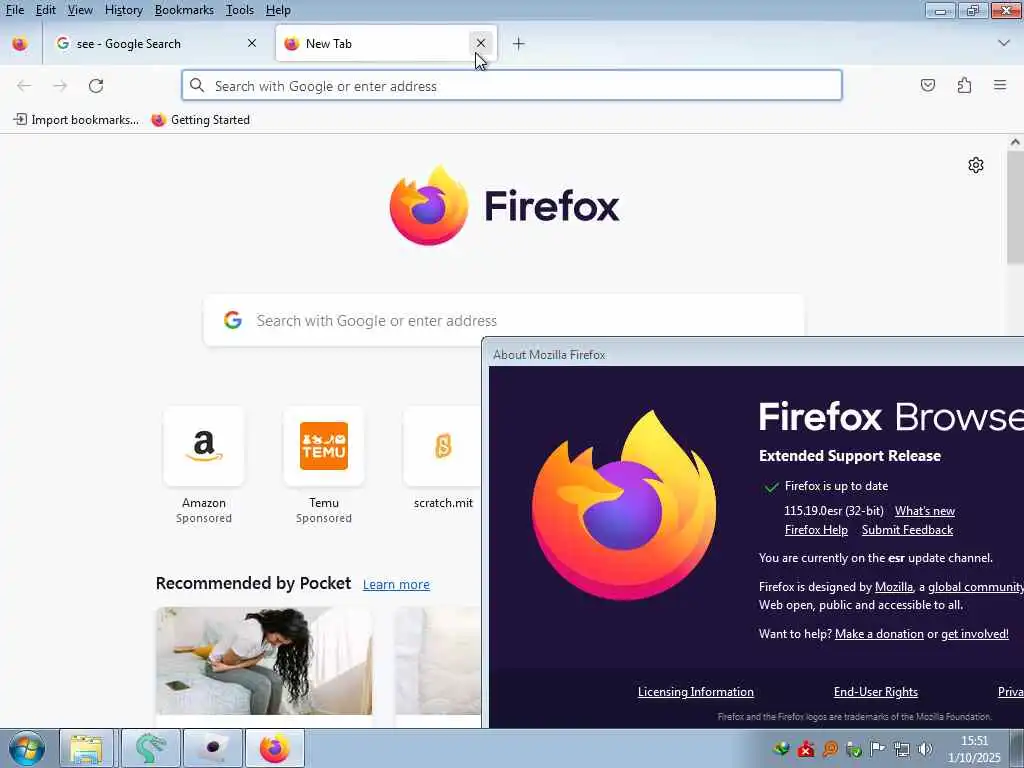This screenshot has width=1024, height=768.
Task: Close the 'see - Google Search' tab
Action: (x=252, y=43)
